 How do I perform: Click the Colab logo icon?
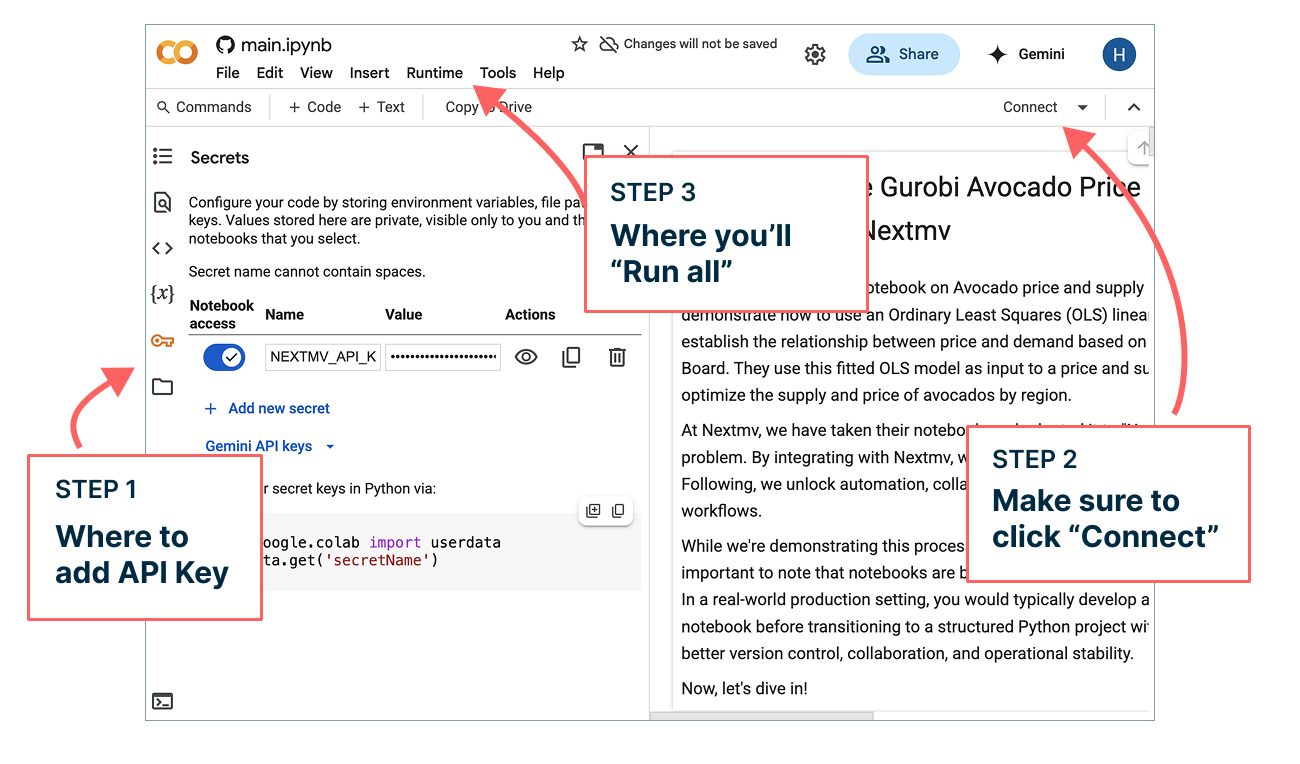[177, 52]
